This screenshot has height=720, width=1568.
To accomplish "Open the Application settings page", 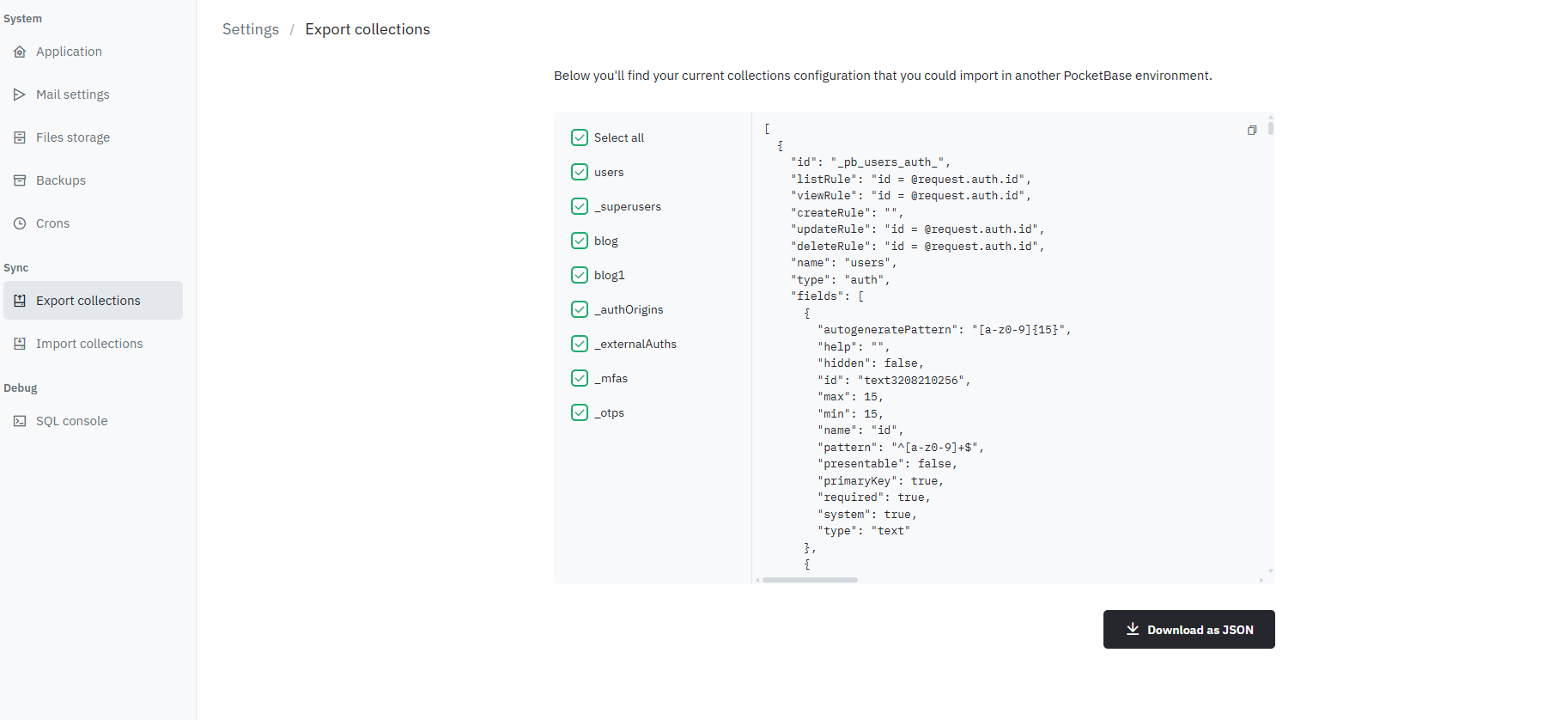I will 93,52.
